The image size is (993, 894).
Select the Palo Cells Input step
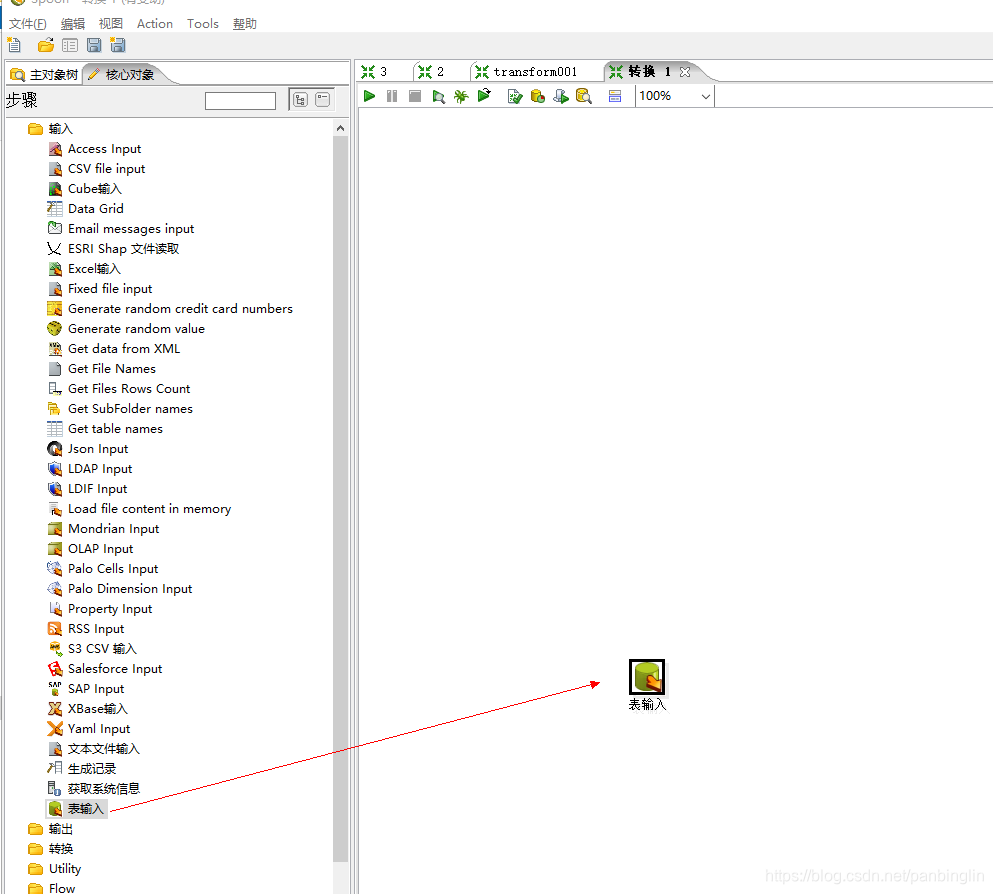pyautogui.click(x=103, y=569)
